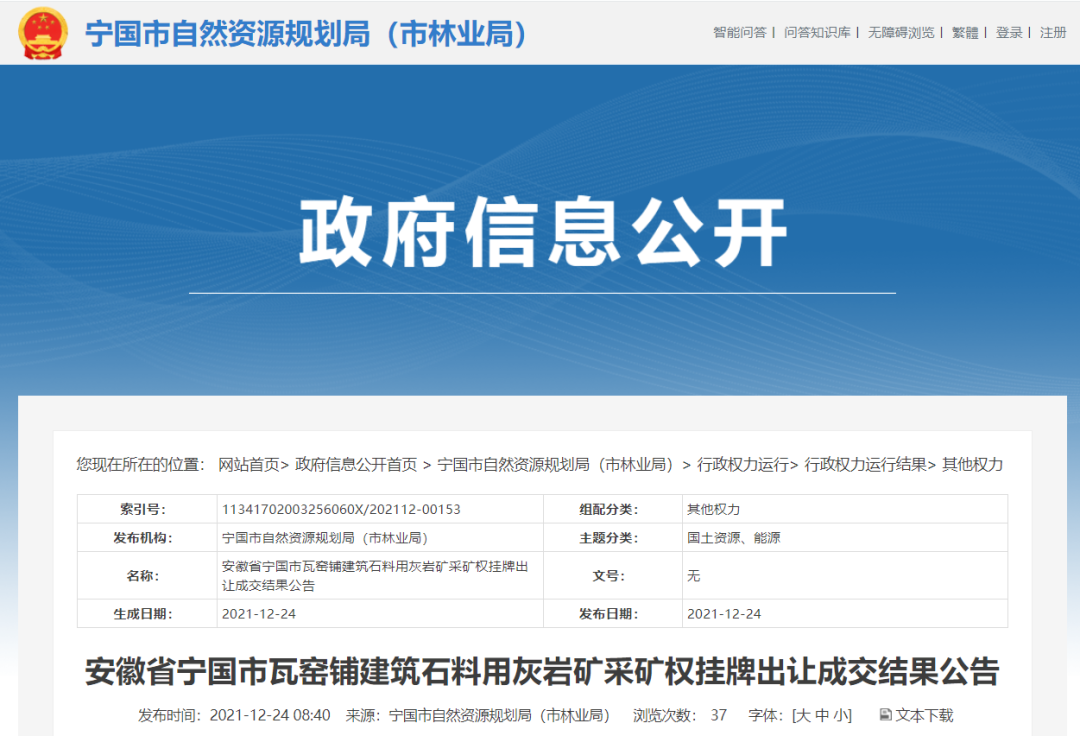The width and height of the screenshot is (1080, 736).
Task: Click the 文本下载 document icon
Action: (x=886, y=716)
